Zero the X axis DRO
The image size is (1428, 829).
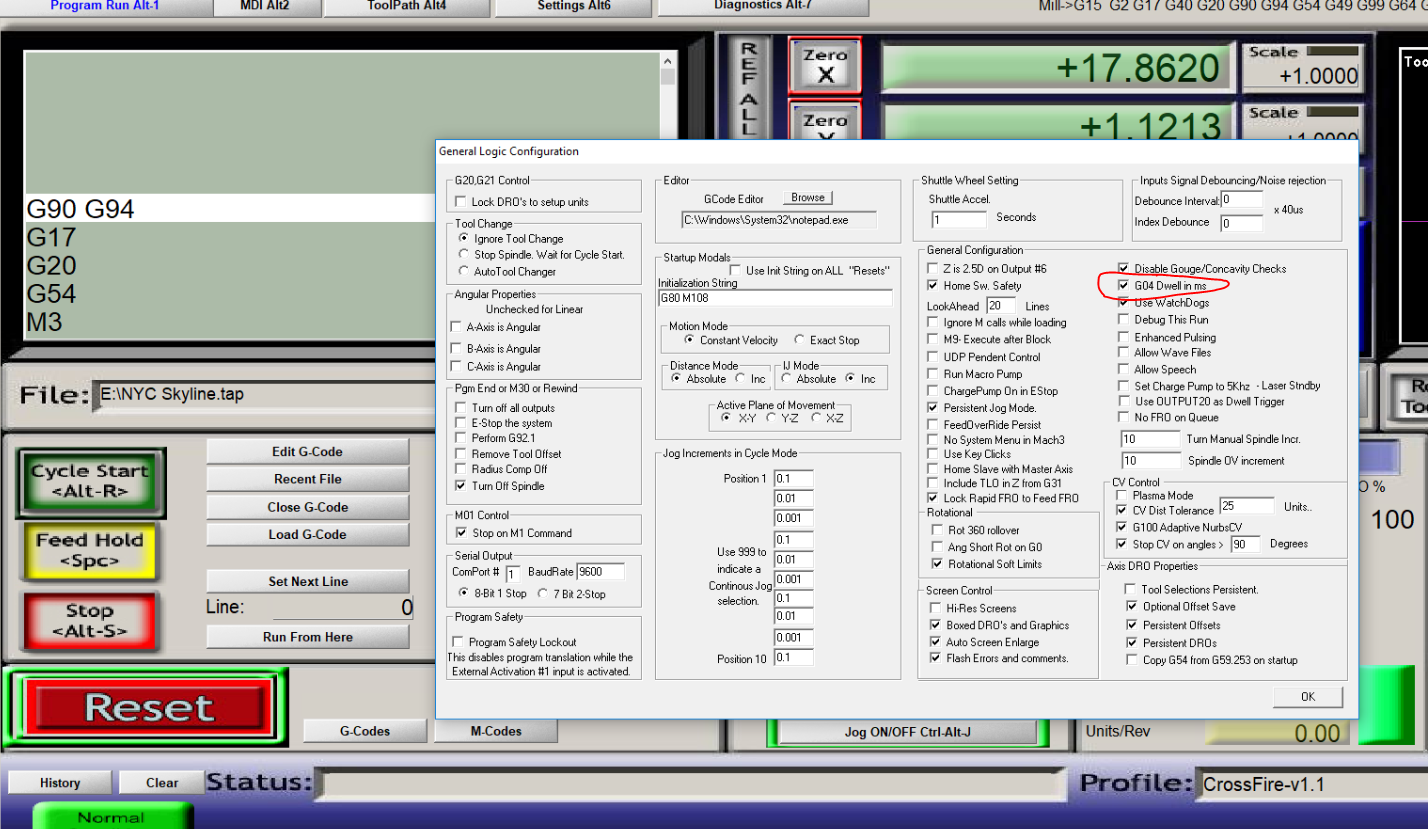[825, 63]
